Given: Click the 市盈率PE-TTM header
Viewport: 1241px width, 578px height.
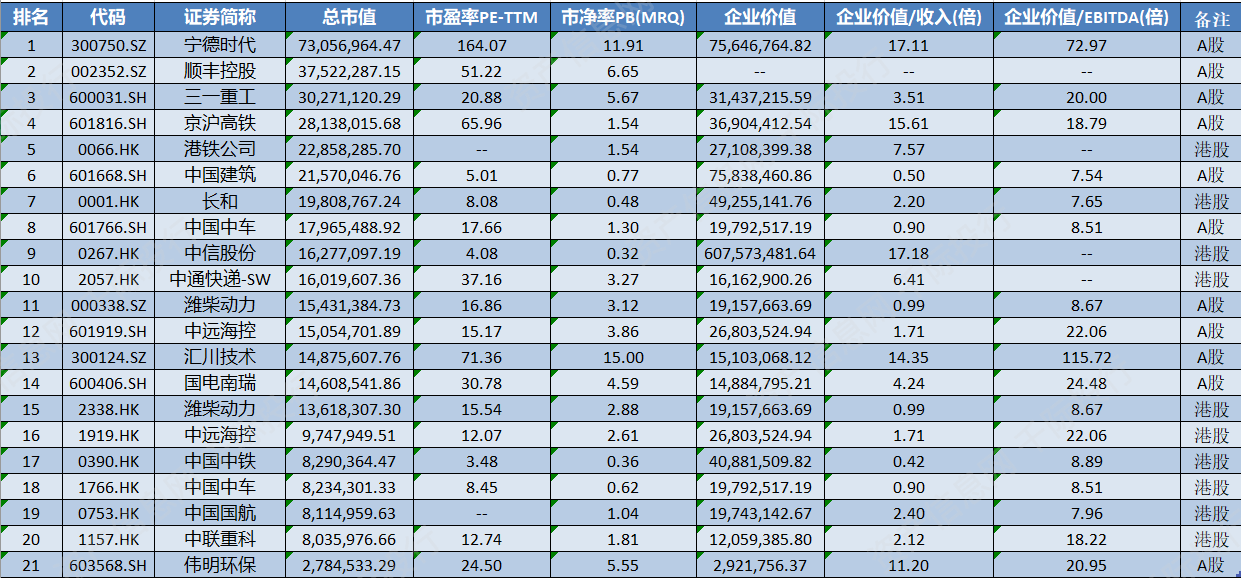Looking at the screenshot, I should pos(482,17).
